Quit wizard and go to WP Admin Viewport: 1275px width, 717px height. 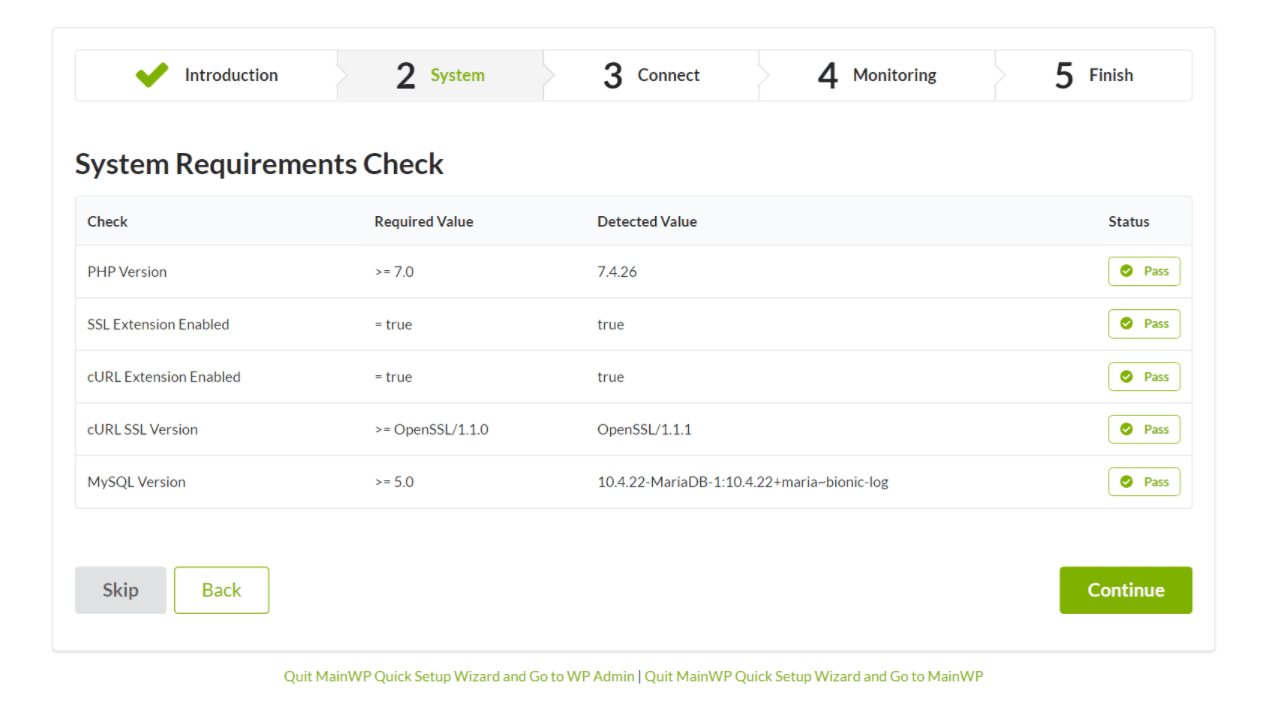(x=459, y=676)
